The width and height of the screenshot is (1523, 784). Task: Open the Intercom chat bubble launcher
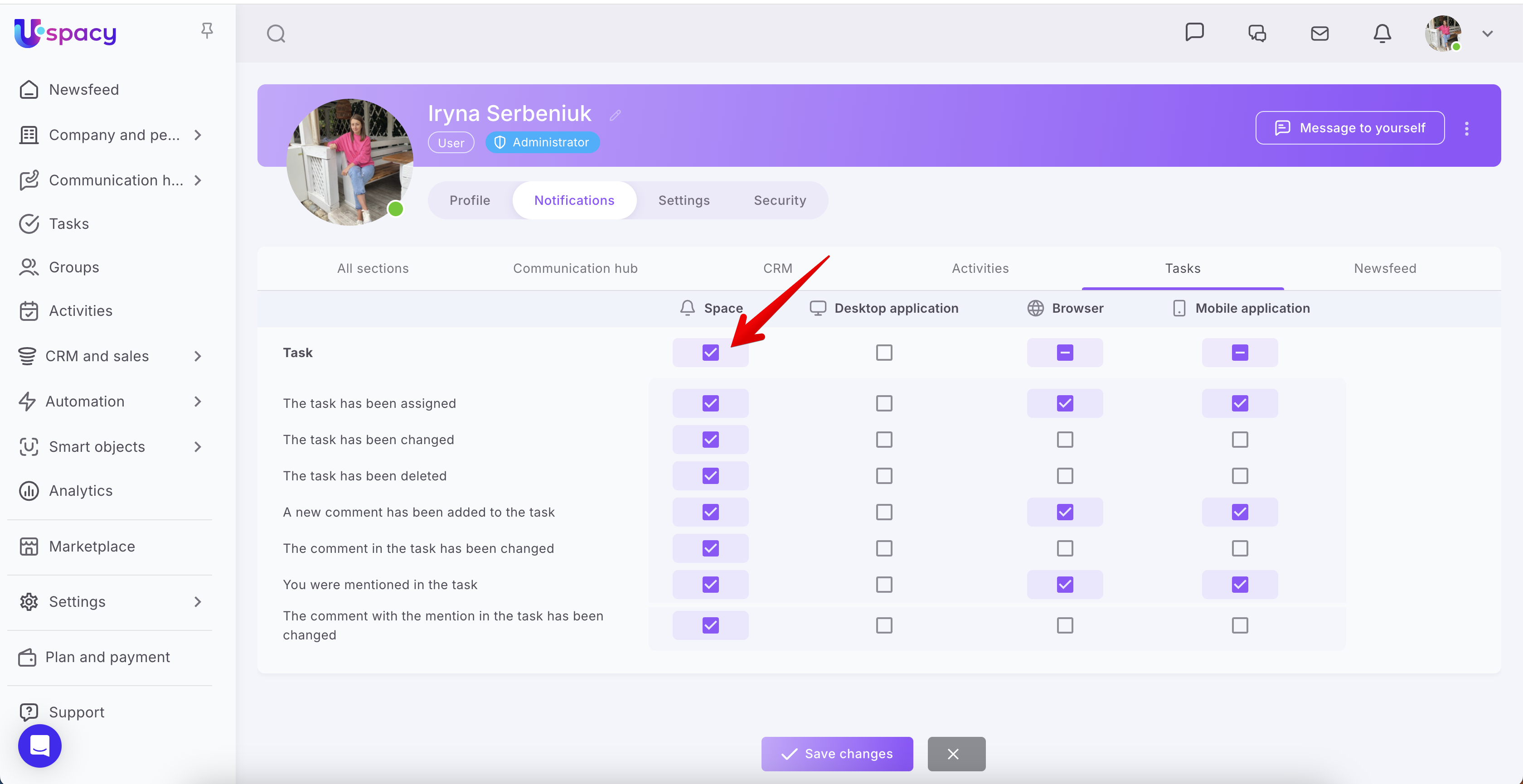click(39, 745)
